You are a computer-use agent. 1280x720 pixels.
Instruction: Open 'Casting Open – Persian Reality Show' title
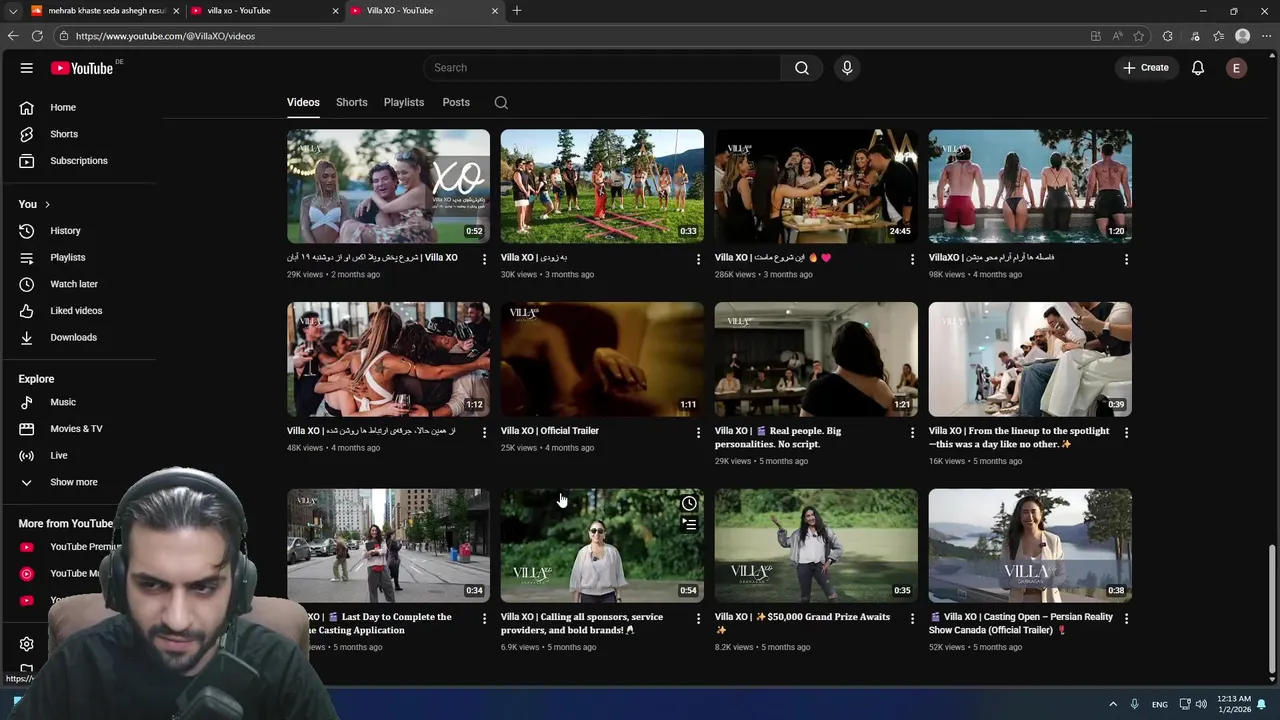pos(1021,624)
